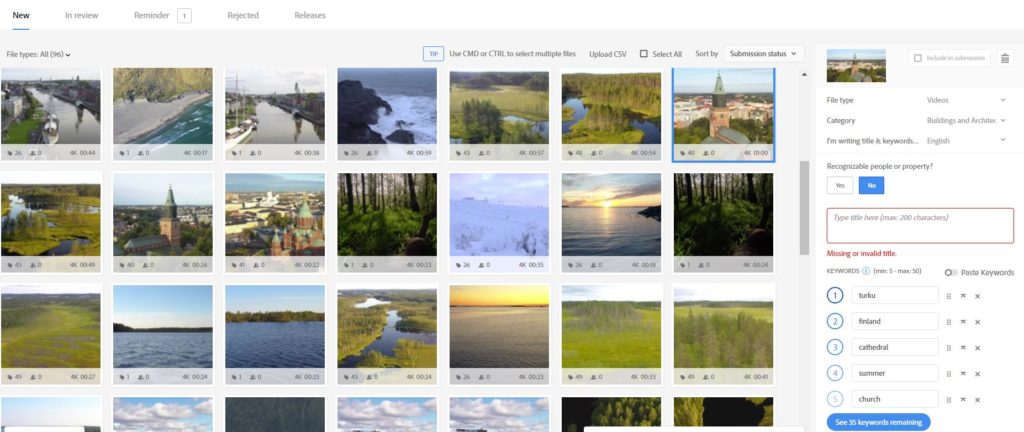The width and height of the screenshot is (1024, 432).
Task: Remove the cathedral keyword with X
Action: tap(978, 348)
